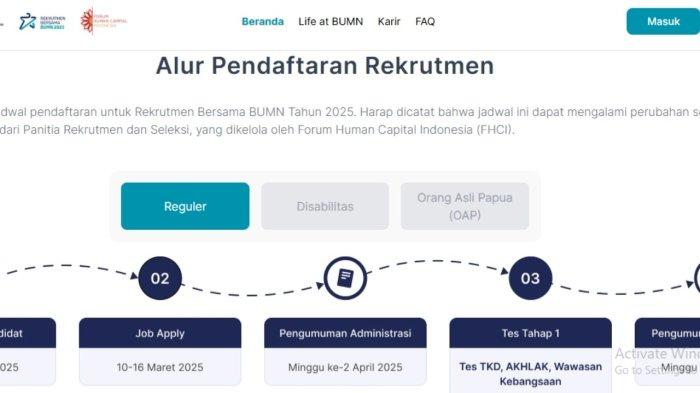700x393 pixels.
Task: Open the Karir navigation link
Action: pyautogui.click(x=389, y=21)
